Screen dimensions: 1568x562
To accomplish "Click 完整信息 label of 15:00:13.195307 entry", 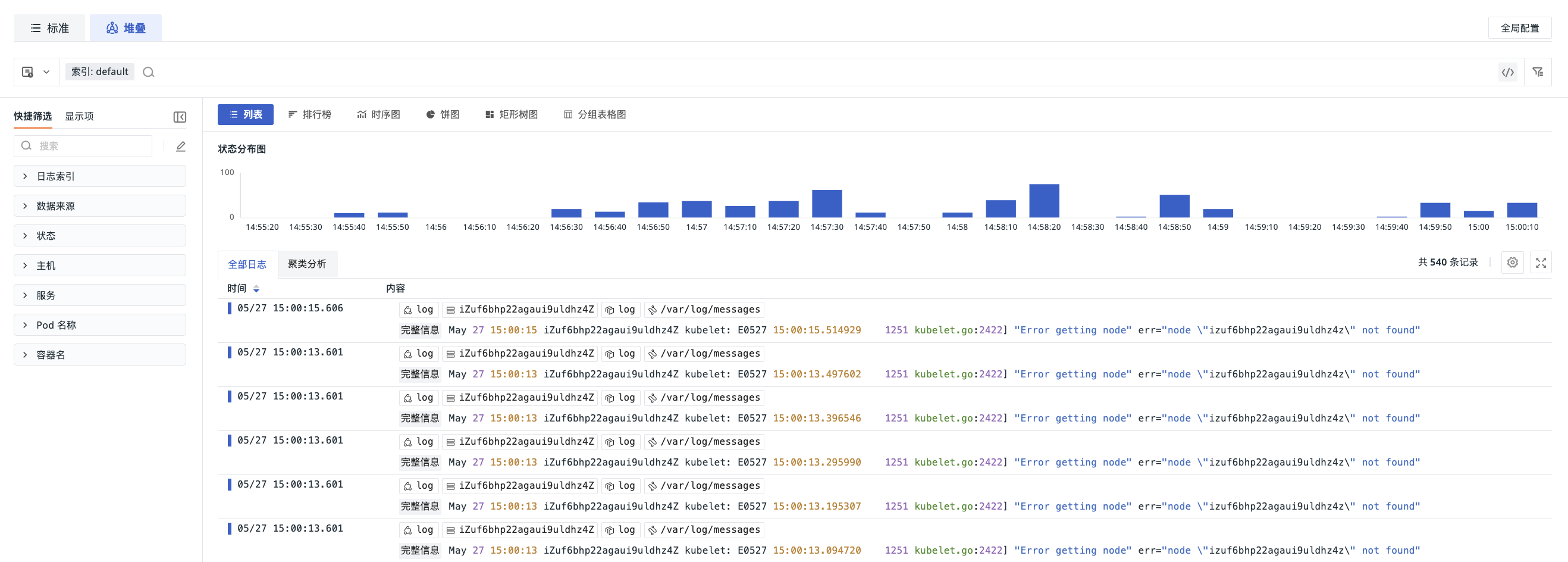I will (419, 506).
